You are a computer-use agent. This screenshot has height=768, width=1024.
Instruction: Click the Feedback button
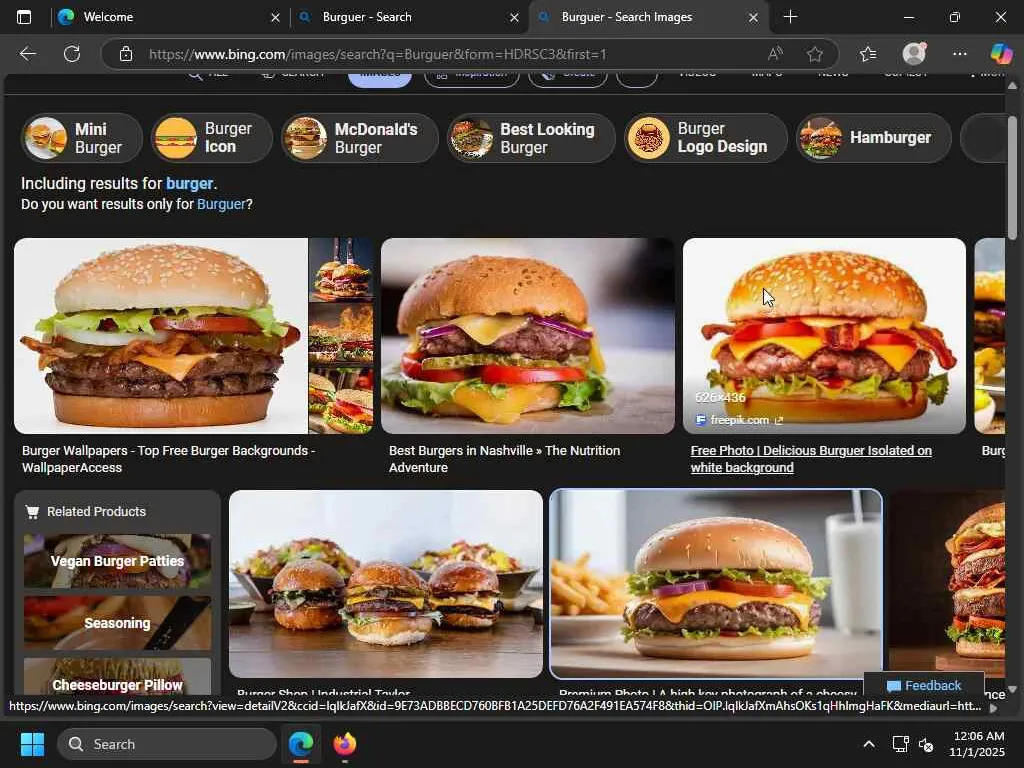(x=924, y=686)
